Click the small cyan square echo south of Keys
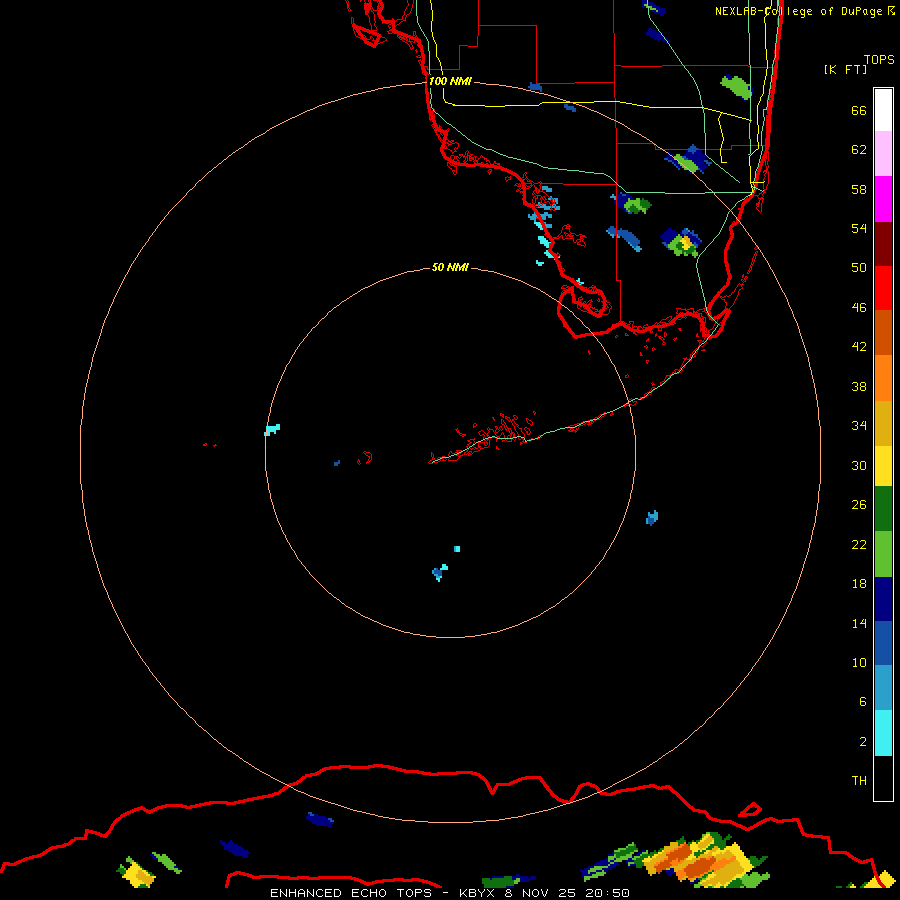900x900 pixels. coord(457,549)
